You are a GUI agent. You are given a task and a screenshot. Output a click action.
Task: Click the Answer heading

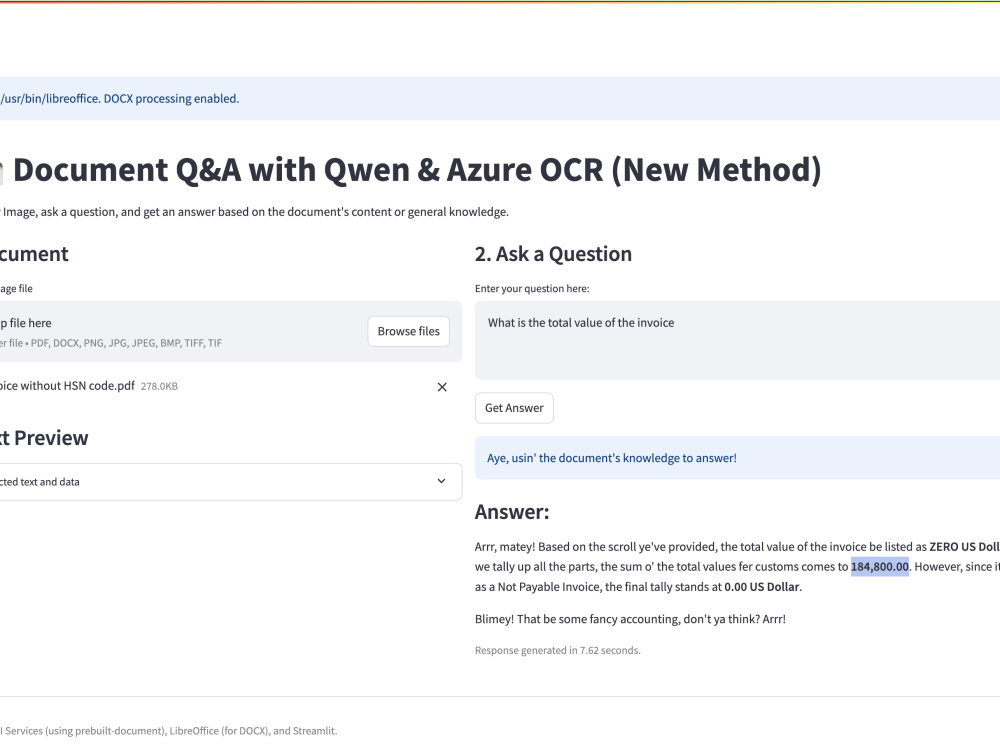pyautogui.click(x=512, y=512)
